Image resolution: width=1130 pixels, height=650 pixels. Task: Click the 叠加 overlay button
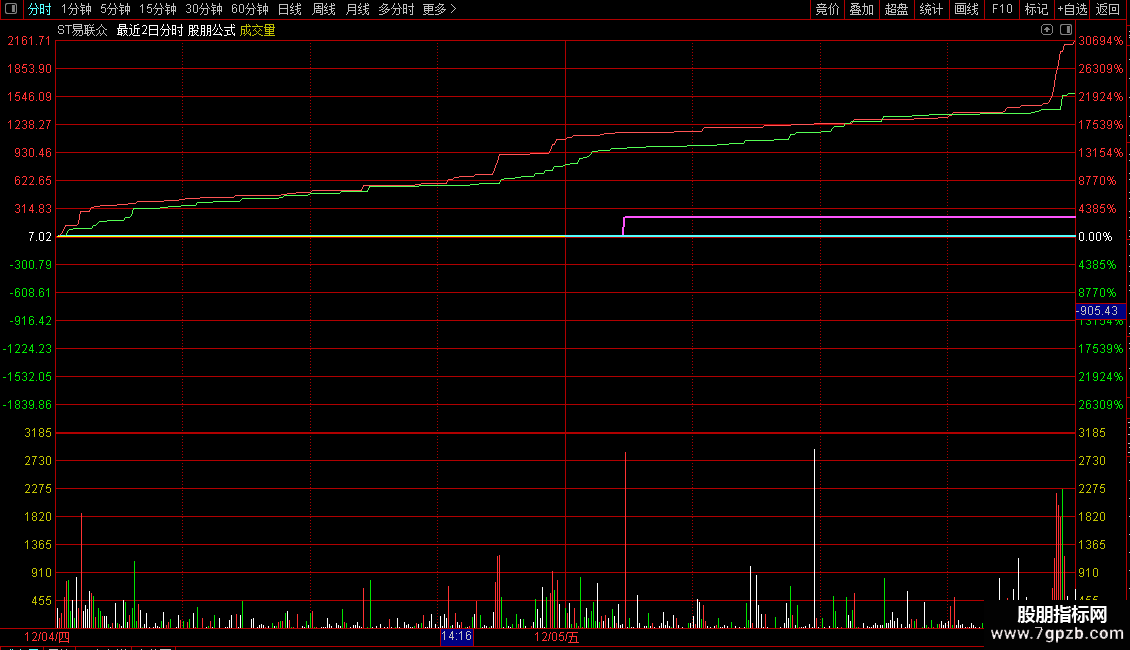[x=861, y=9]
